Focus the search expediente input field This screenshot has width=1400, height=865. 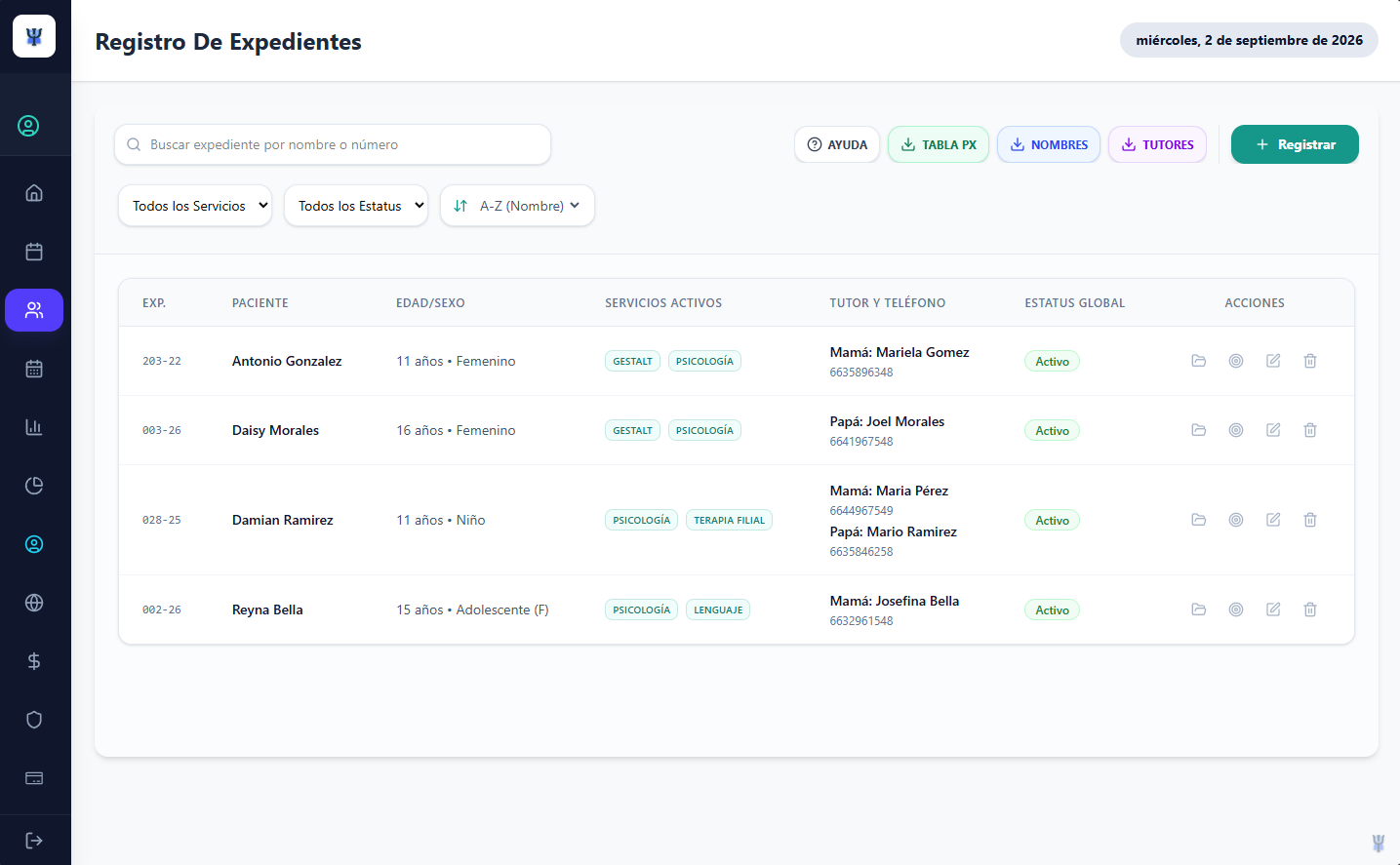coord(333,144)
